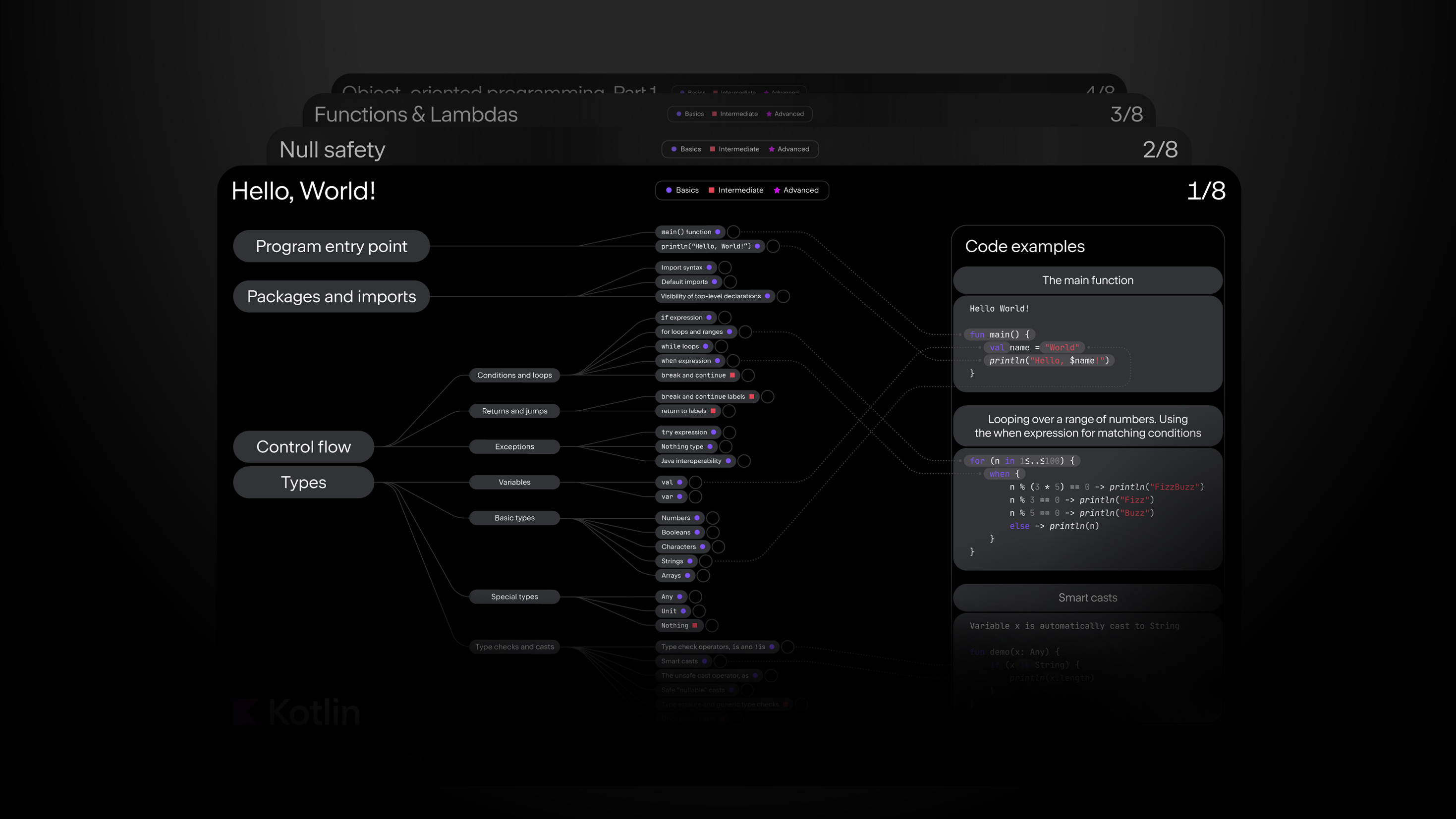
Task: Click the purple dot on the main() function pill
Action: tap(717, 232)
